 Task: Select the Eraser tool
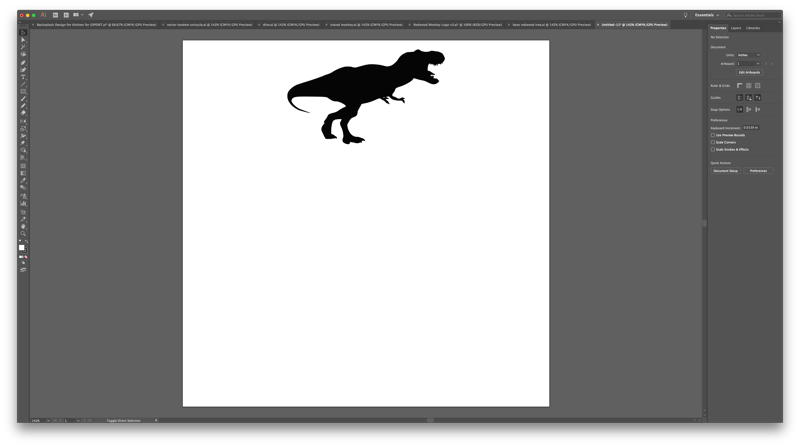point(23,113)
